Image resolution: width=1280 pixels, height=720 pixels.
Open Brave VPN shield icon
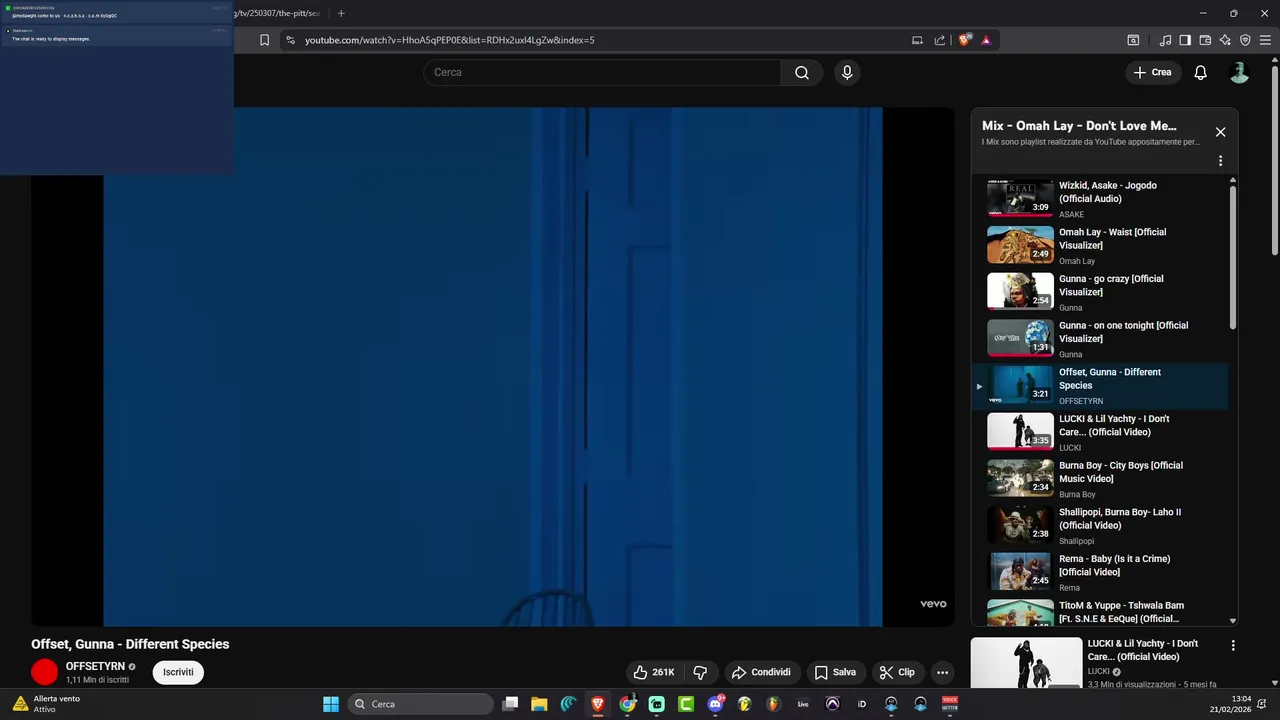1245,40
